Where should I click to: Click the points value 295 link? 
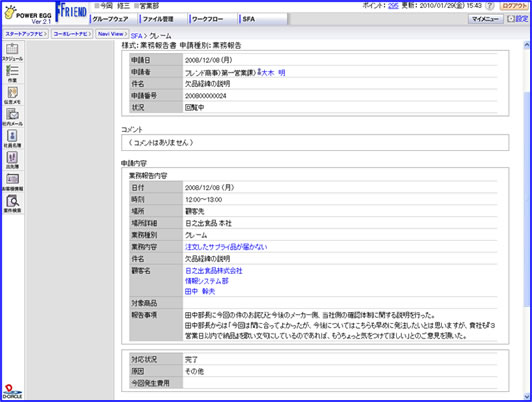click(x=393, y=6)
